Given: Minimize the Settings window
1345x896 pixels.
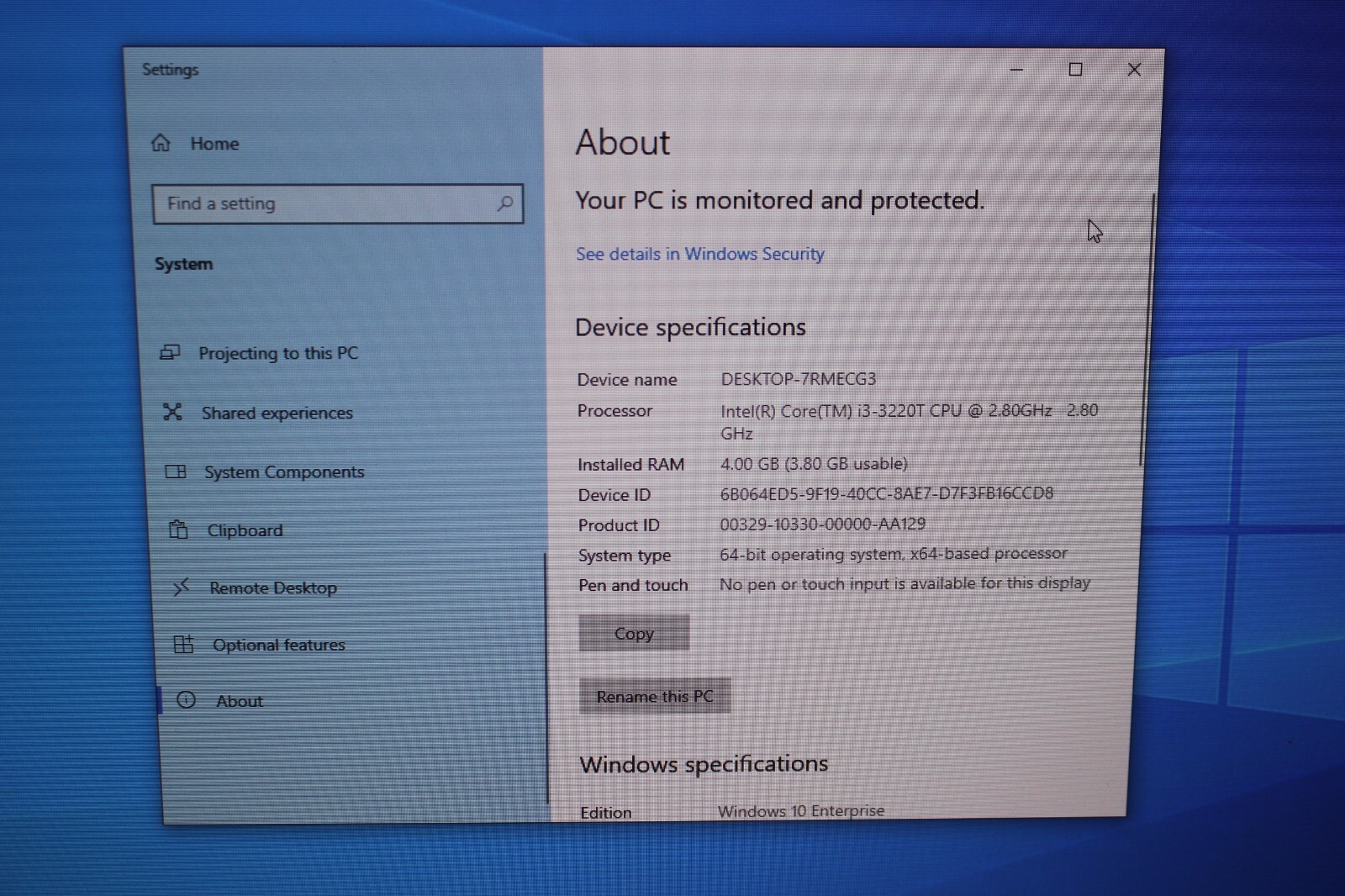Looking at the screenshot, I should coord(1016,70).
